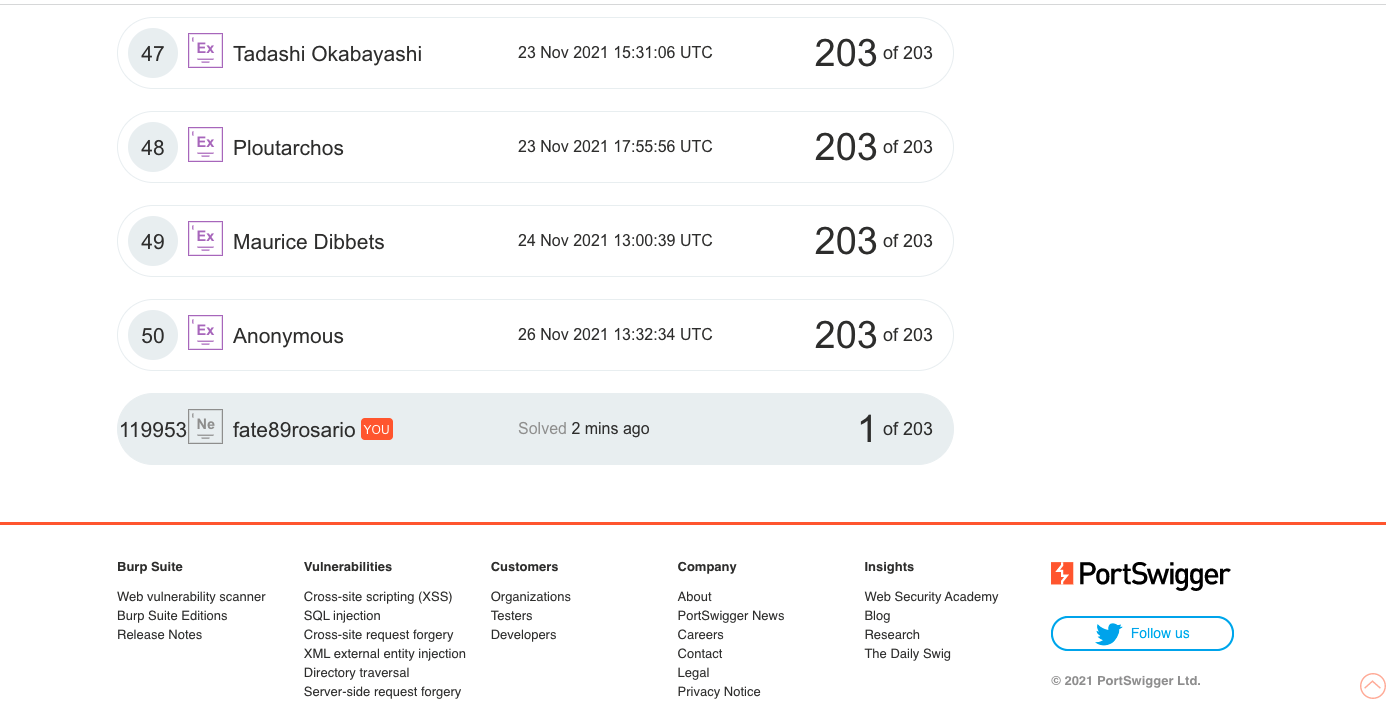The image size is (1386, 709).
Task: Click the Insights footer heading
Action: 889,567
